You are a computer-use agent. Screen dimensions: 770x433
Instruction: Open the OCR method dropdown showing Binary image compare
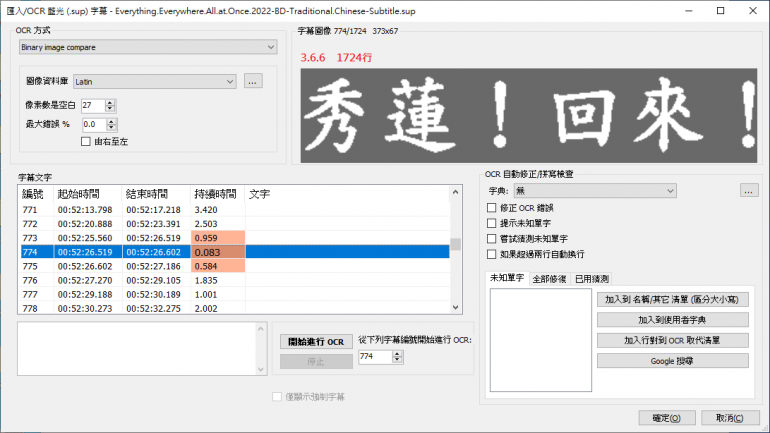148,47
